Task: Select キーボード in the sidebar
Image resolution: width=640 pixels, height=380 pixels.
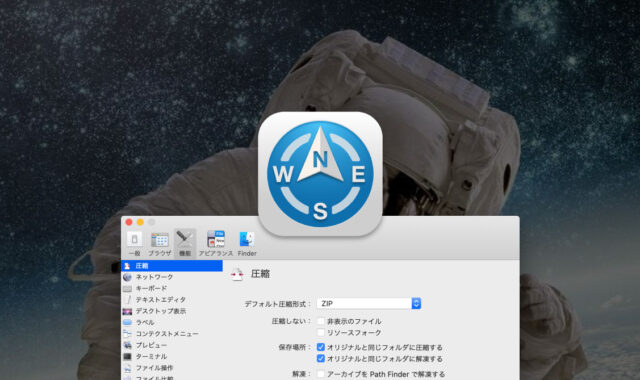Action: [x=172, y=289]
